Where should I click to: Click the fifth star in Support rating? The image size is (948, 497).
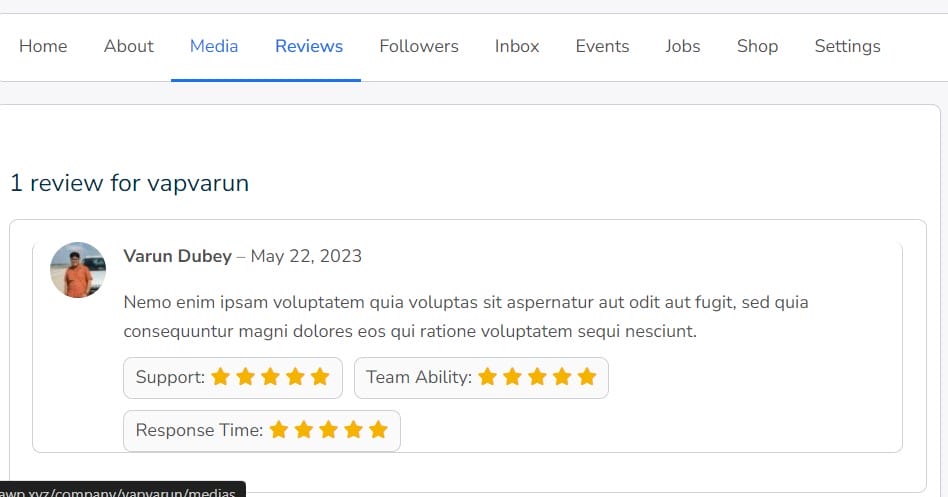point(320,377)
